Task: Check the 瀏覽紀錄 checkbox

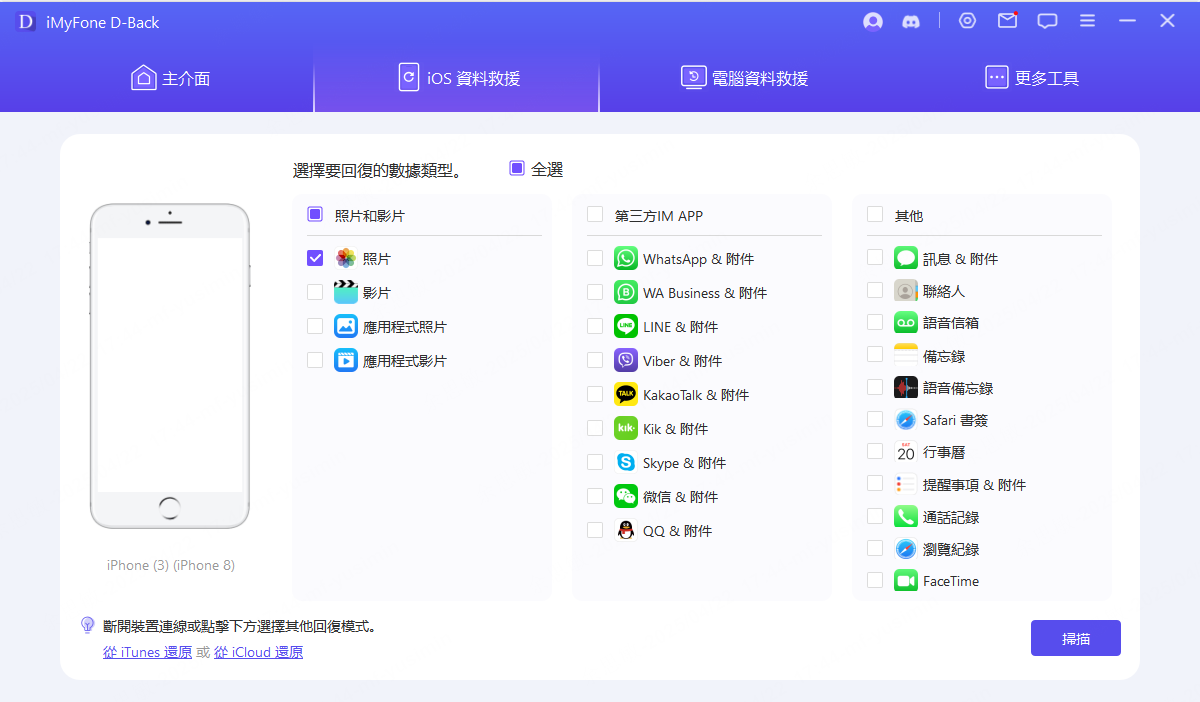Action: coord(875,548)
